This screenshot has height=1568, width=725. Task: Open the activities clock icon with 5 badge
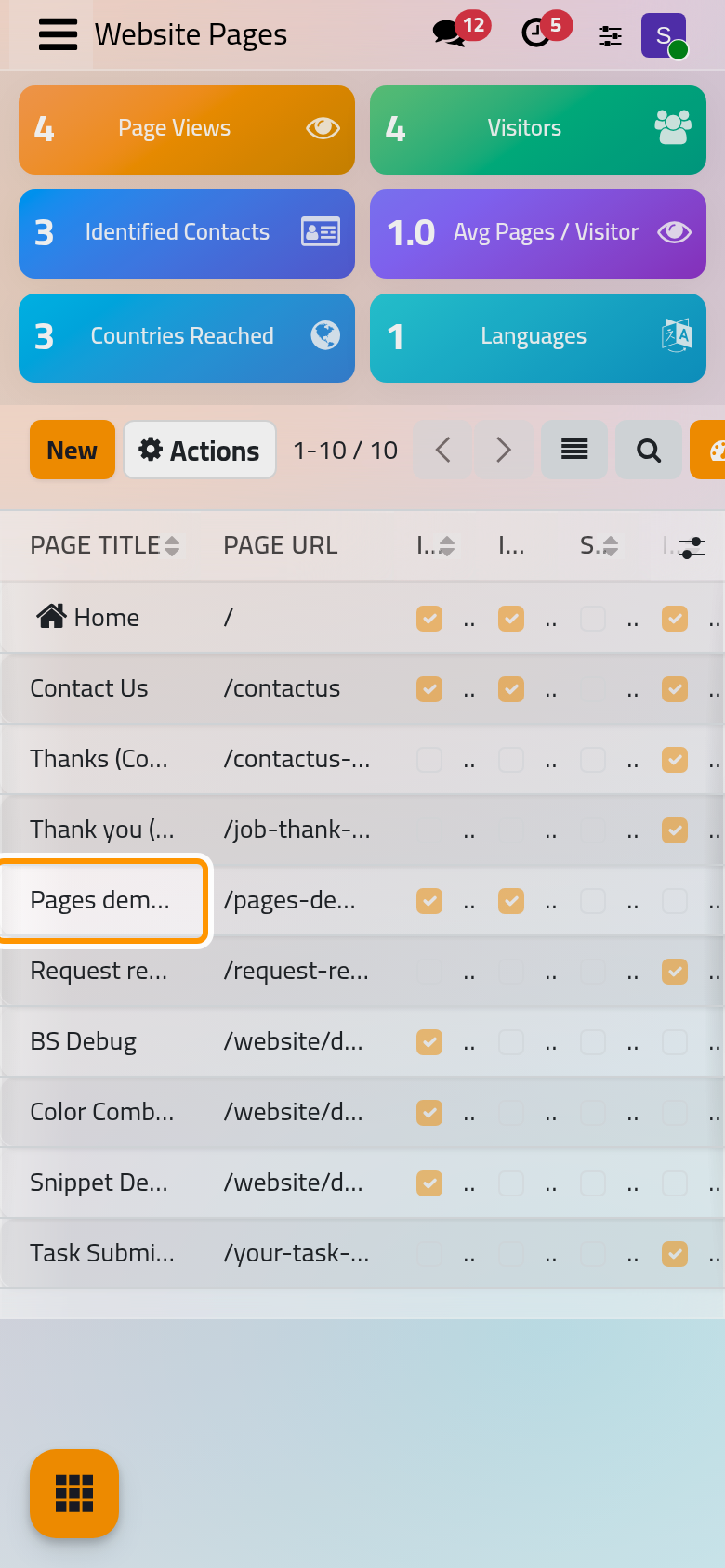point(536,34)
